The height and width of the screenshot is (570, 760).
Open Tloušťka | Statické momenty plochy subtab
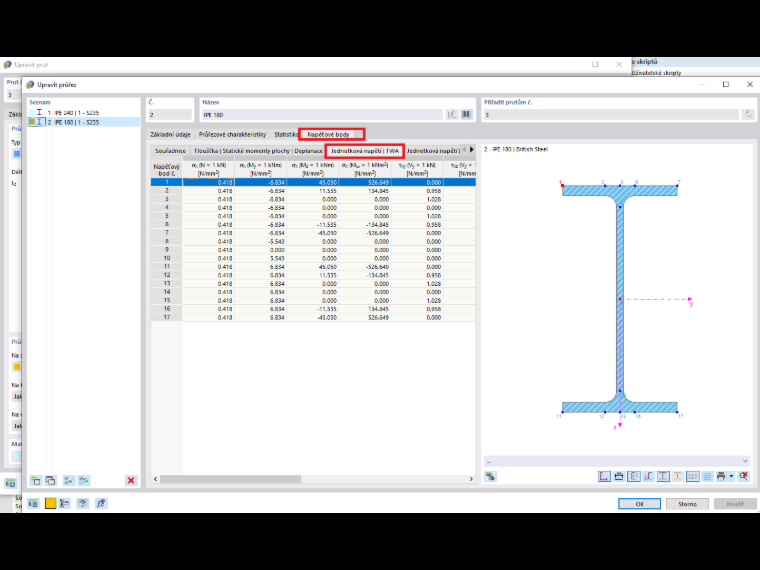pos(258,151)
